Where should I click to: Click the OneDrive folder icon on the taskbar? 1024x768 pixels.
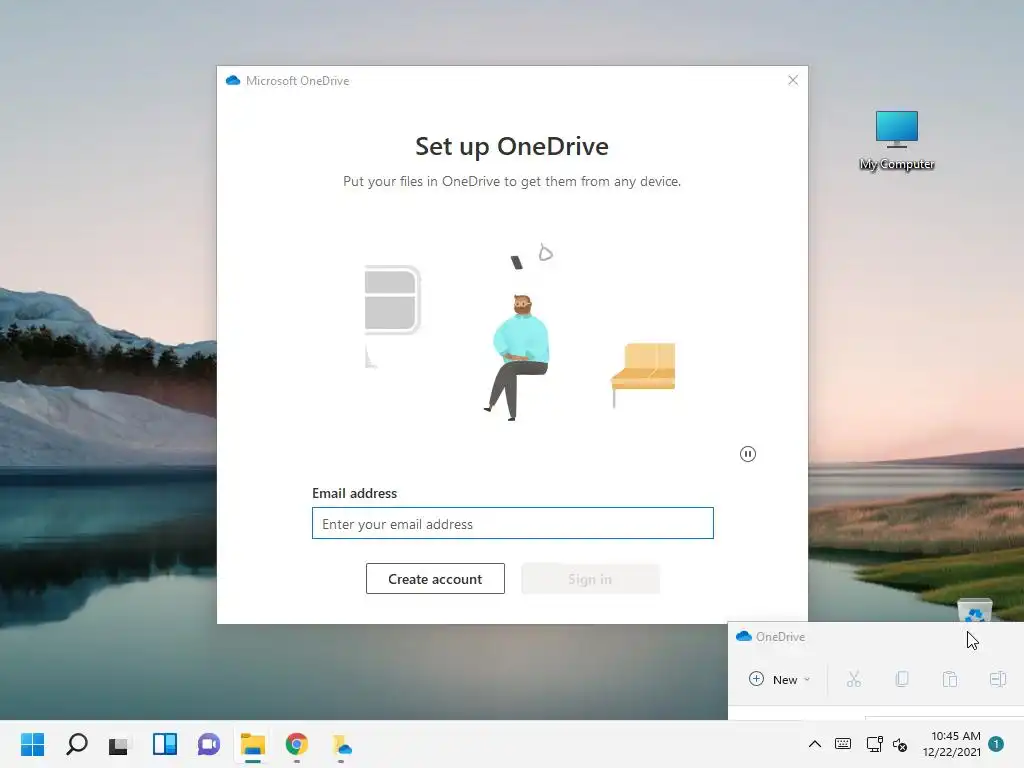click(x=342, y=744)
